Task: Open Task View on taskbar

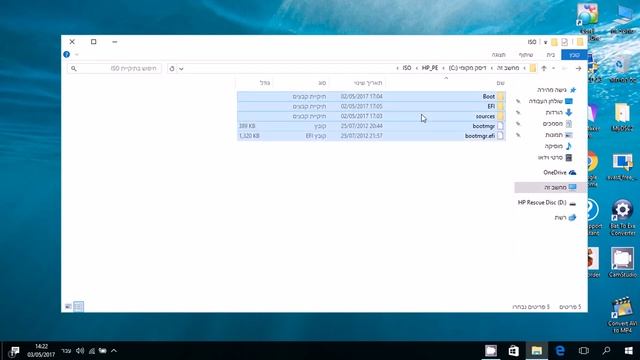Action: 584,351
